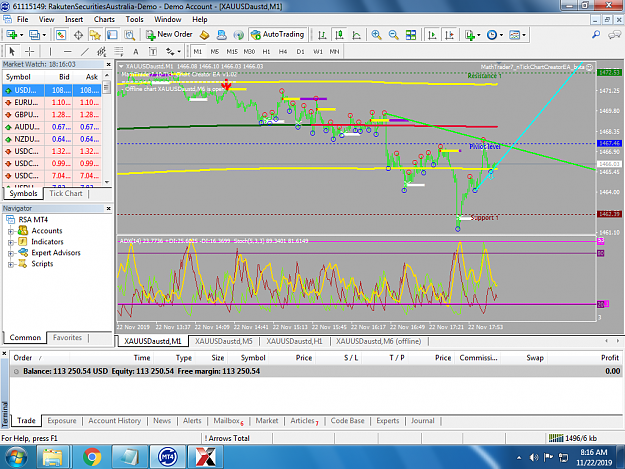Select the Fibonacci Retracement tool
Viewport: 625px width, 469px height.
point(119,51)
